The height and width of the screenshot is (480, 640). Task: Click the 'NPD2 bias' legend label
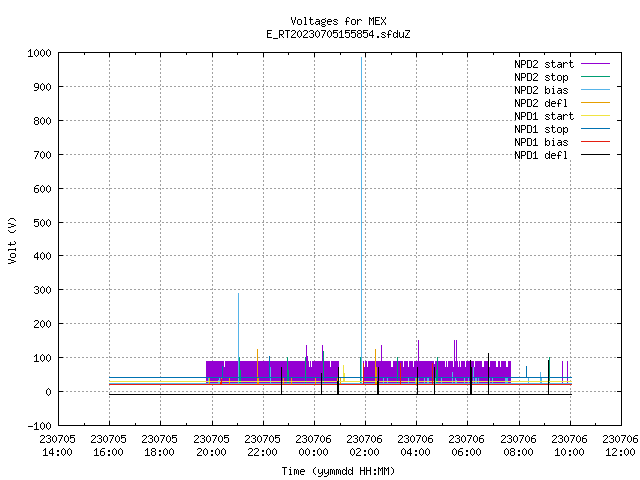click(x=541, y=90)
